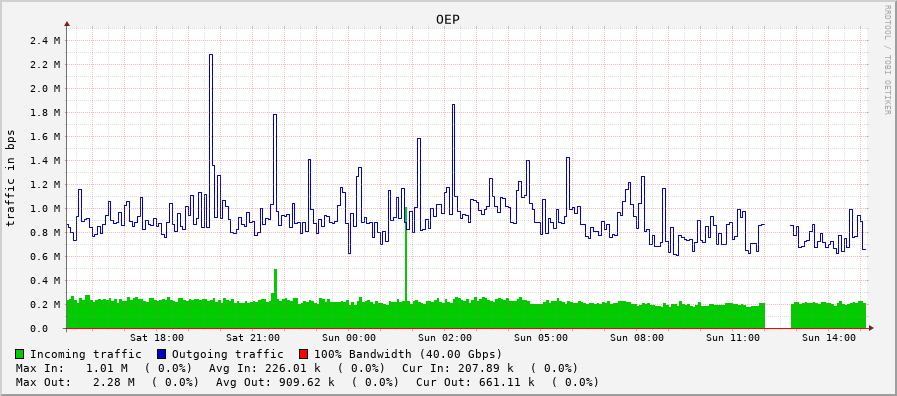This screenshot has height=396, width=897.
Task: Click the 'Sun 11:00' time axis label
Action: pyautogui.click(x=733, y=338)
